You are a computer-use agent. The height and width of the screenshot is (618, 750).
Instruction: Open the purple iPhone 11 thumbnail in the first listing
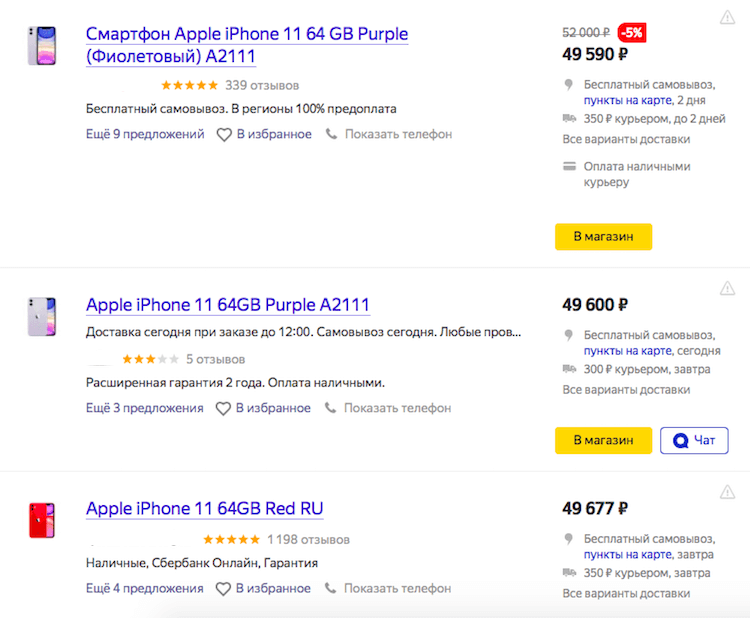click(42, 46)
